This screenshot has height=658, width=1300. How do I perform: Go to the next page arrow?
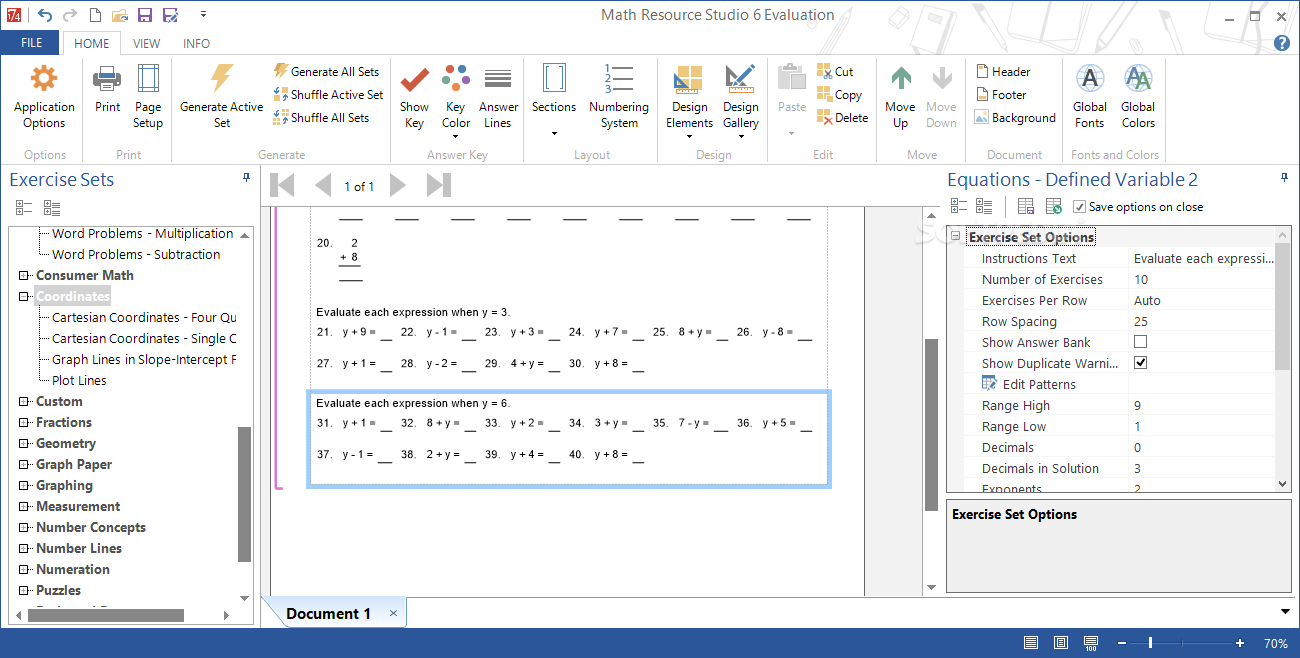[x=398, y=185]
